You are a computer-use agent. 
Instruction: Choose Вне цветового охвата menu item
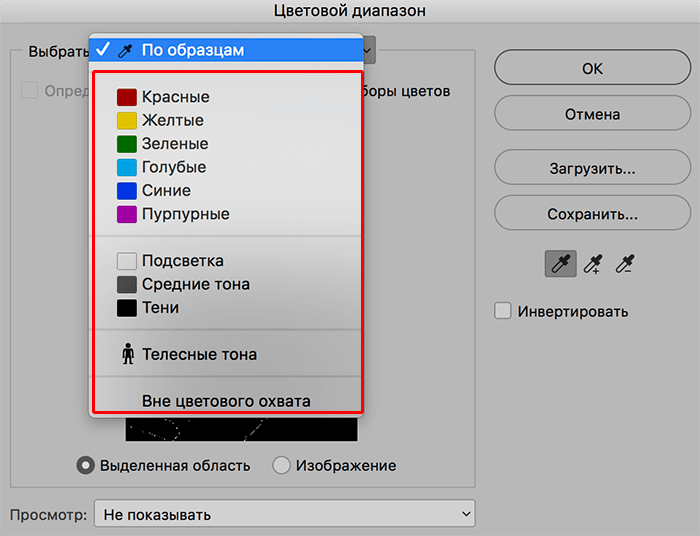[x=226, y=401]
